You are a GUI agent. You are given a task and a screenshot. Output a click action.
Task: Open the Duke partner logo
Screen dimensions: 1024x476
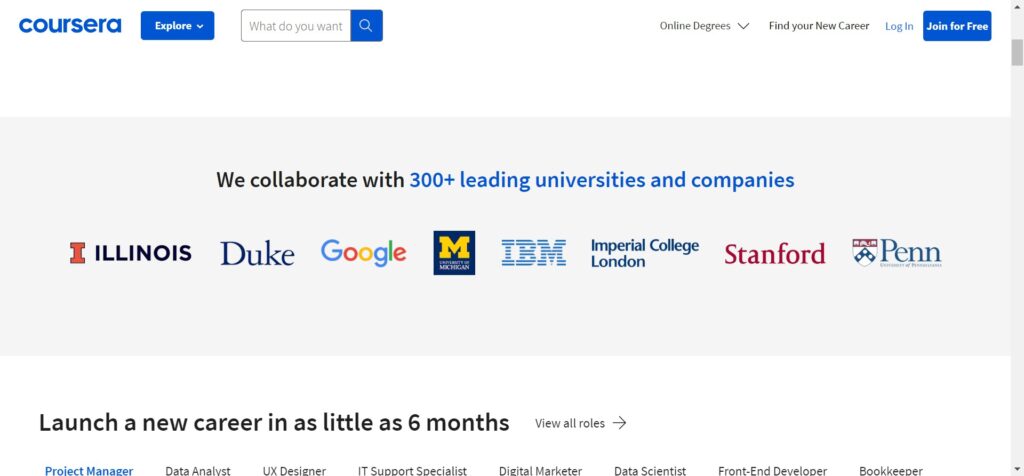click(x=257, y=253)
